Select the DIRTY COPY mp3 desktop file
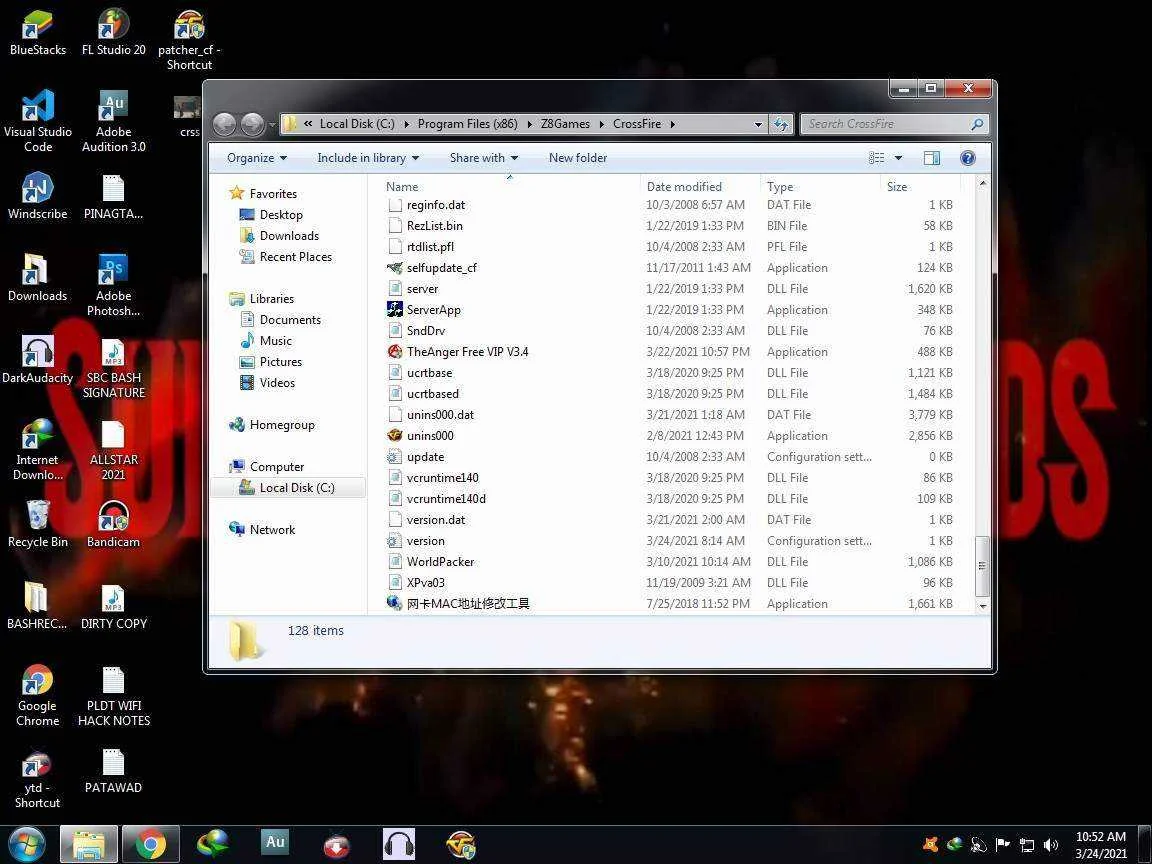The width and height of the screenshot is (1152, 864). (113, 606)
